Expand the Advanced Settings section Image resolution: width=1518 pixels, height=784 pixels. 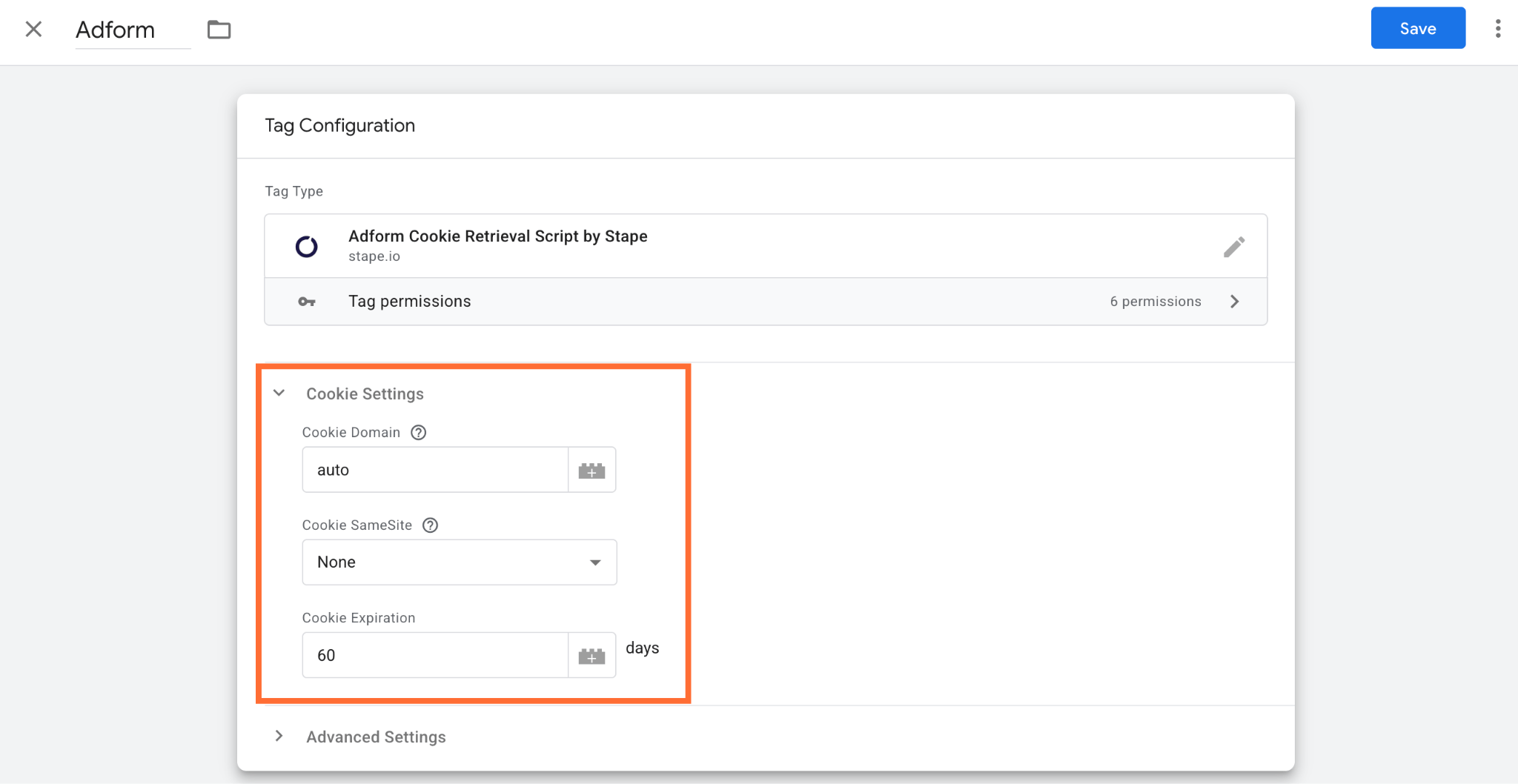(x=279, y=736)
